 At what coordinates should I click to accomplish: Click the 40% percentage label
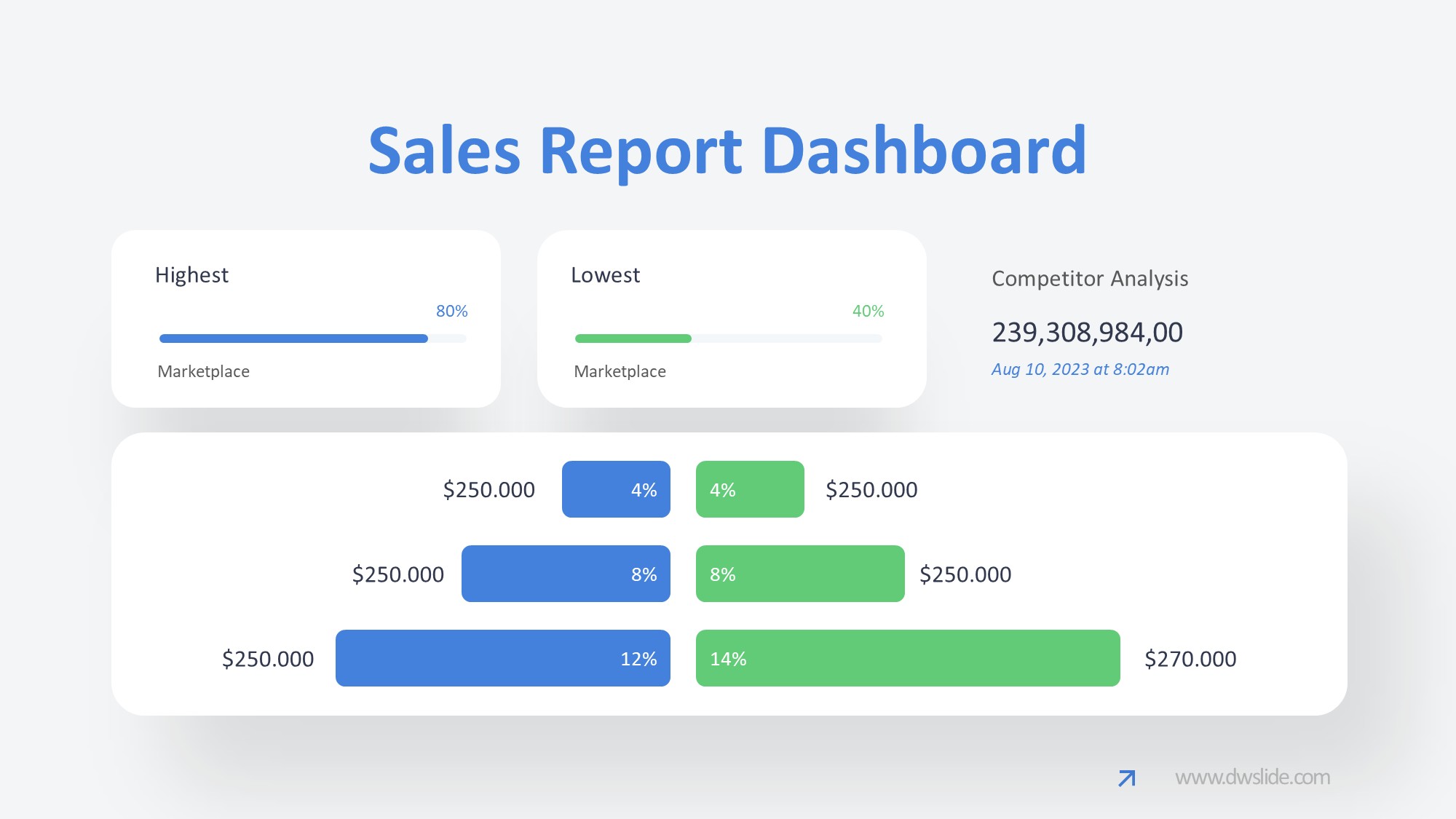click(x=868, y=312)
